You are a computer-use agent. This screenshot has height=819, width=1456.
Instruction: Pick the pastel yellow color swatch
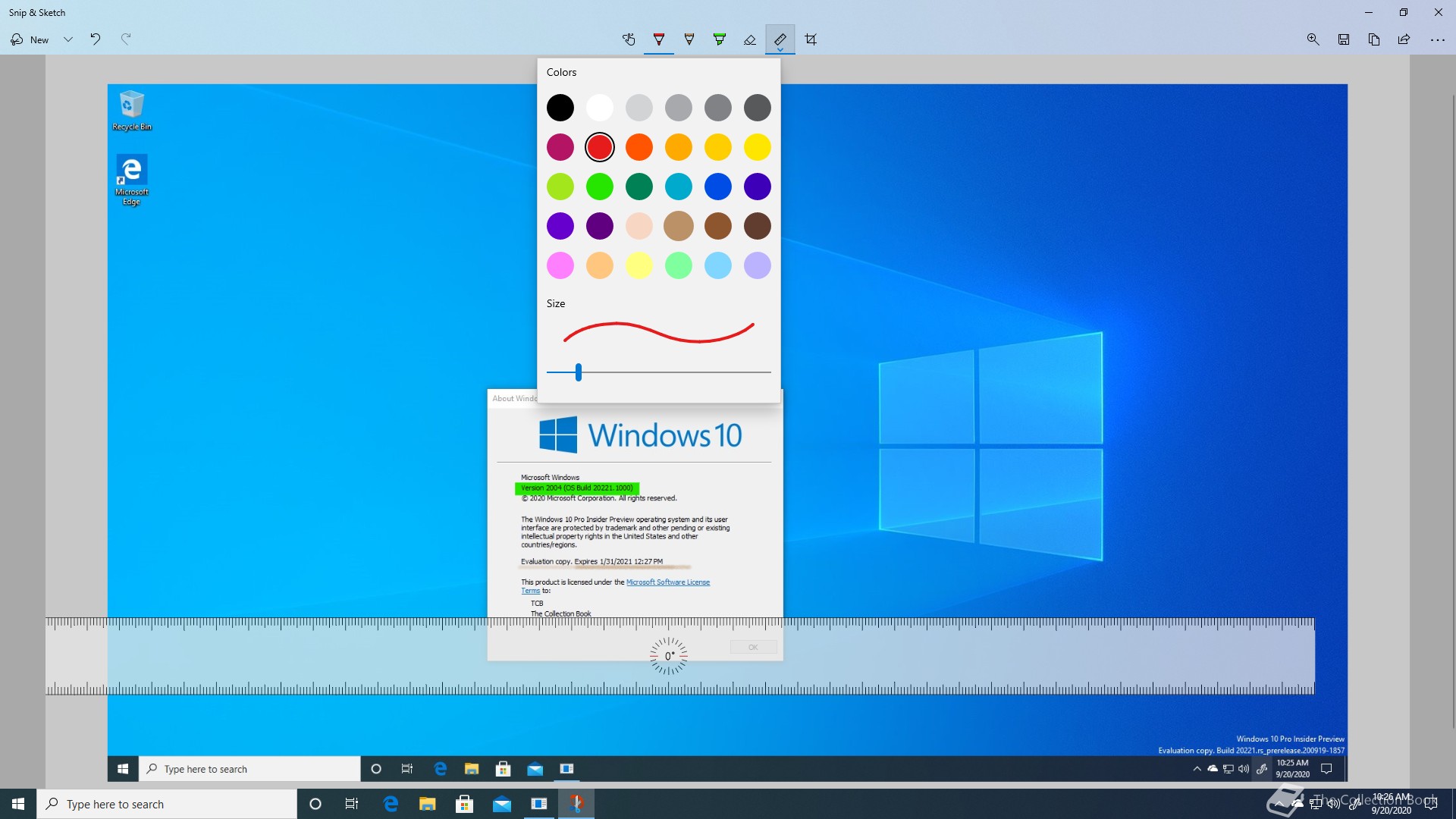[639, 265]
